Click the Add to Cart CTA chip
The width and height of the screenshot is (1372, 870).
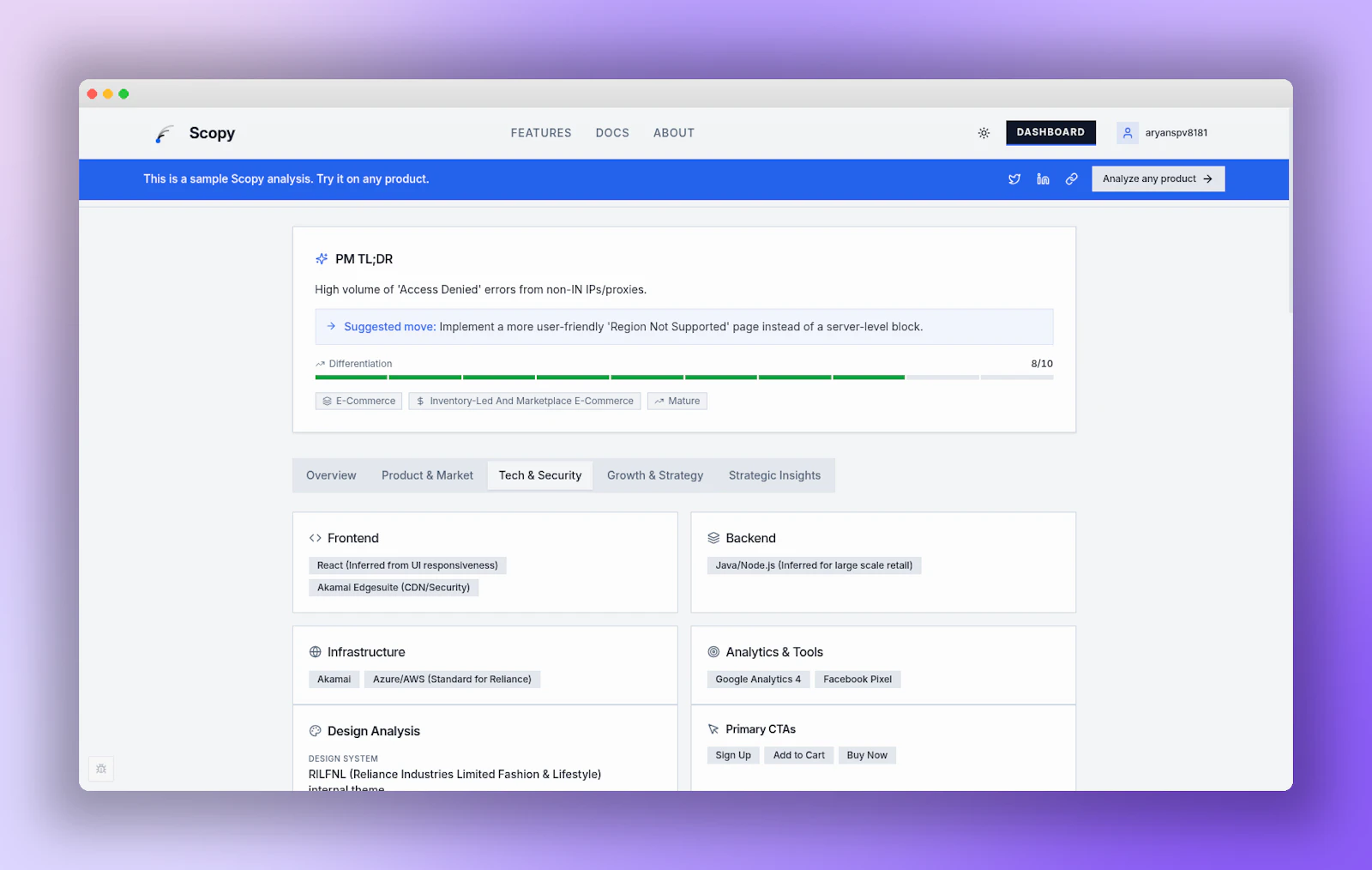point(799,756)
